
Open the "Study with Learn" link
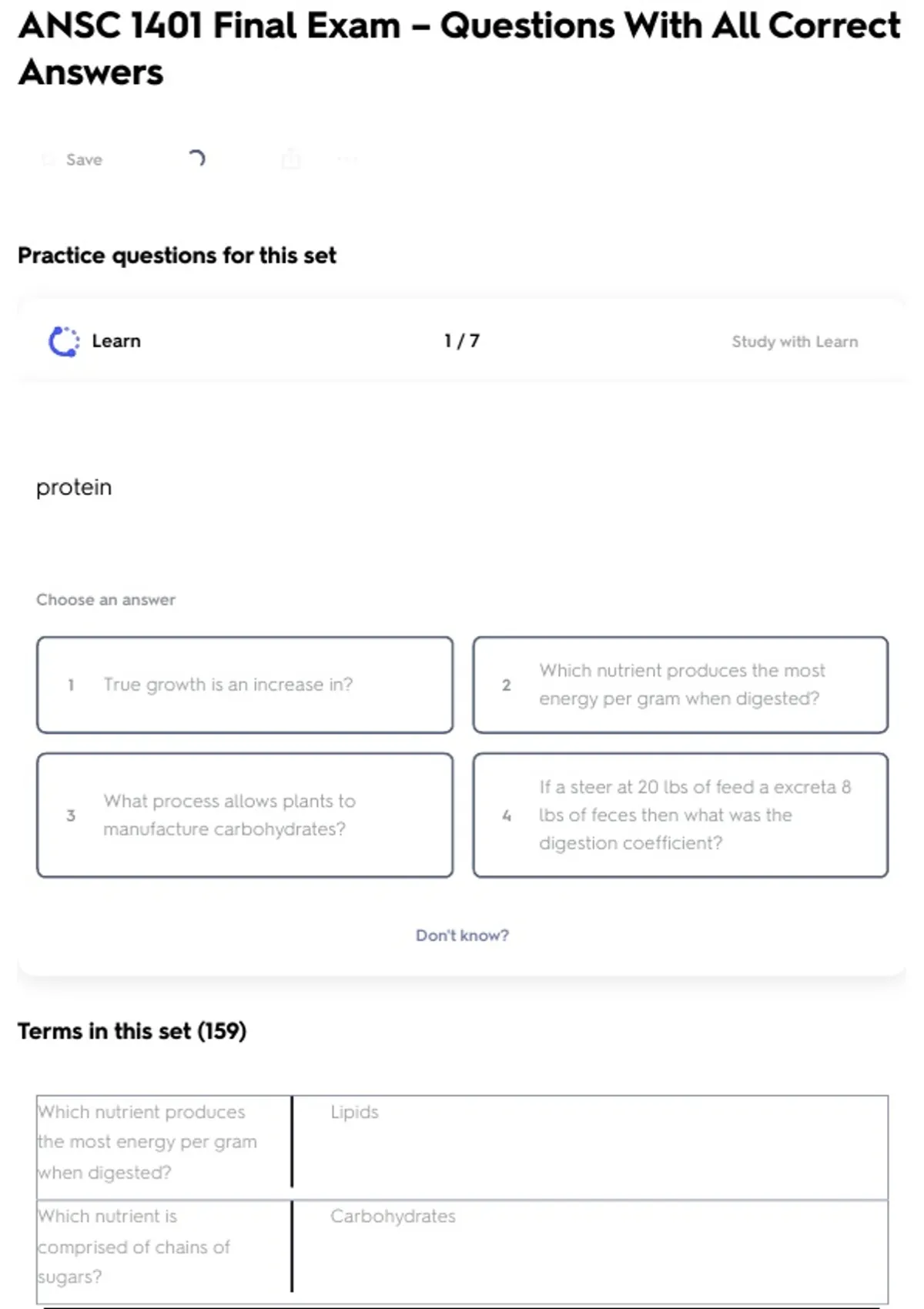pyautogui.click(x=794, y=341)
